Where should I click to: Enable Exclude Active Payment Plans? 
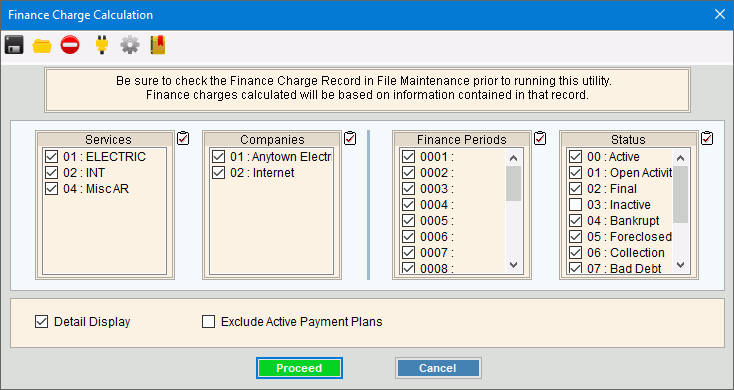(208, 322)
